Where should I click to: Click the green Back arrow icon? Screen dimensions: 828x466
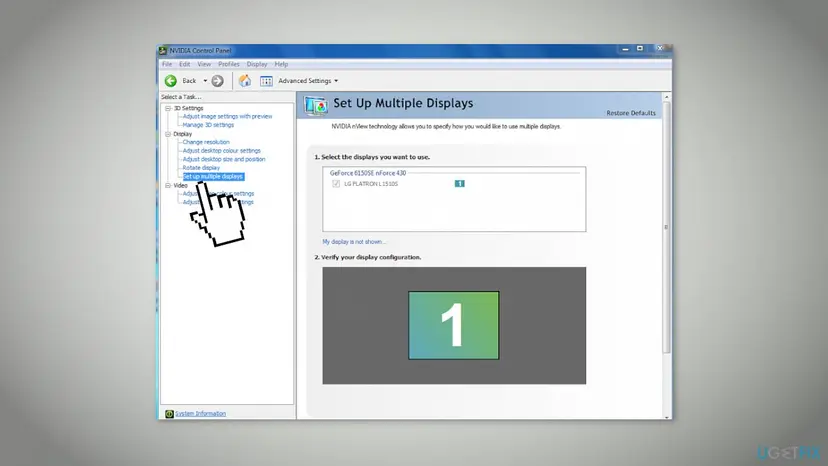(171, 81)
